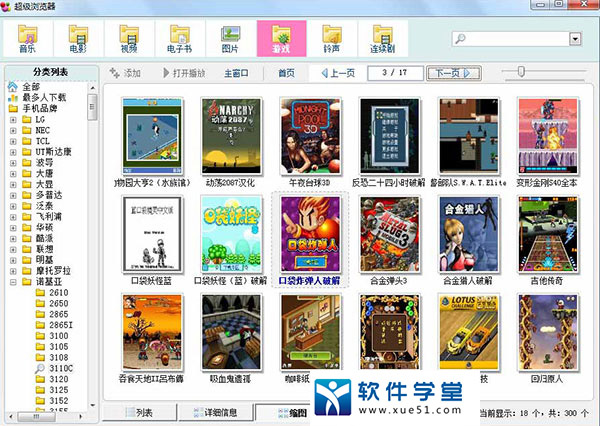Select Nokia model 2865I folder

pos(54,325)
